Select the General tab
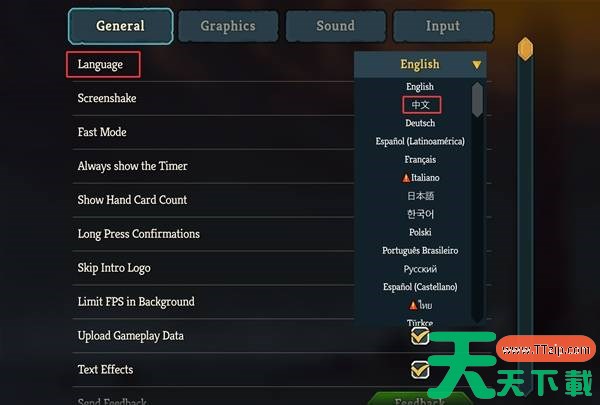The height and width of the screenshot is (405, 600). (121, 26)
